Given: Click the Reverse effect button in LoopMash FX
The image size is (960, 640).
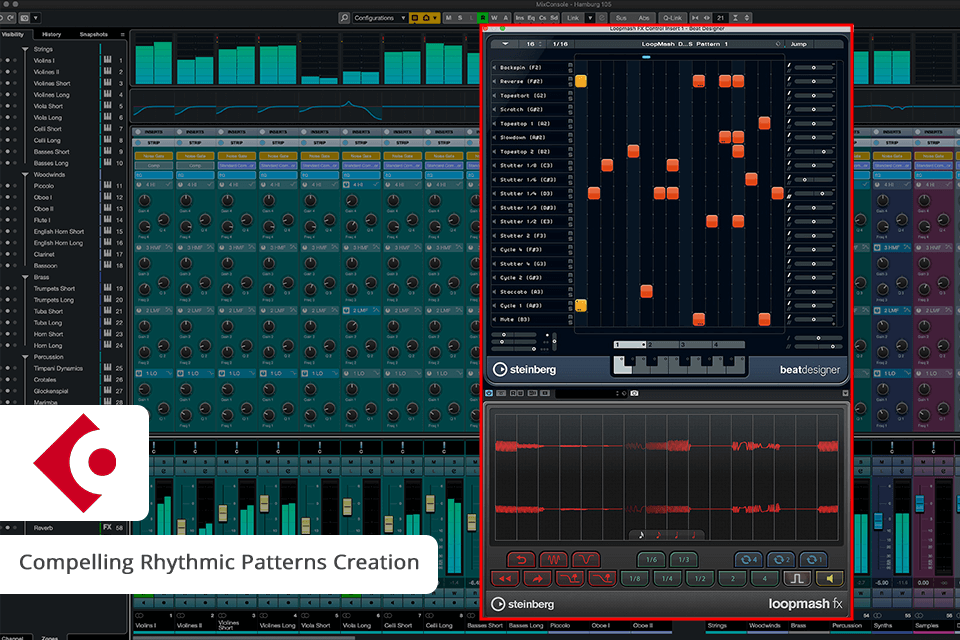Looking at the screenshot, I should pos(520,560).
